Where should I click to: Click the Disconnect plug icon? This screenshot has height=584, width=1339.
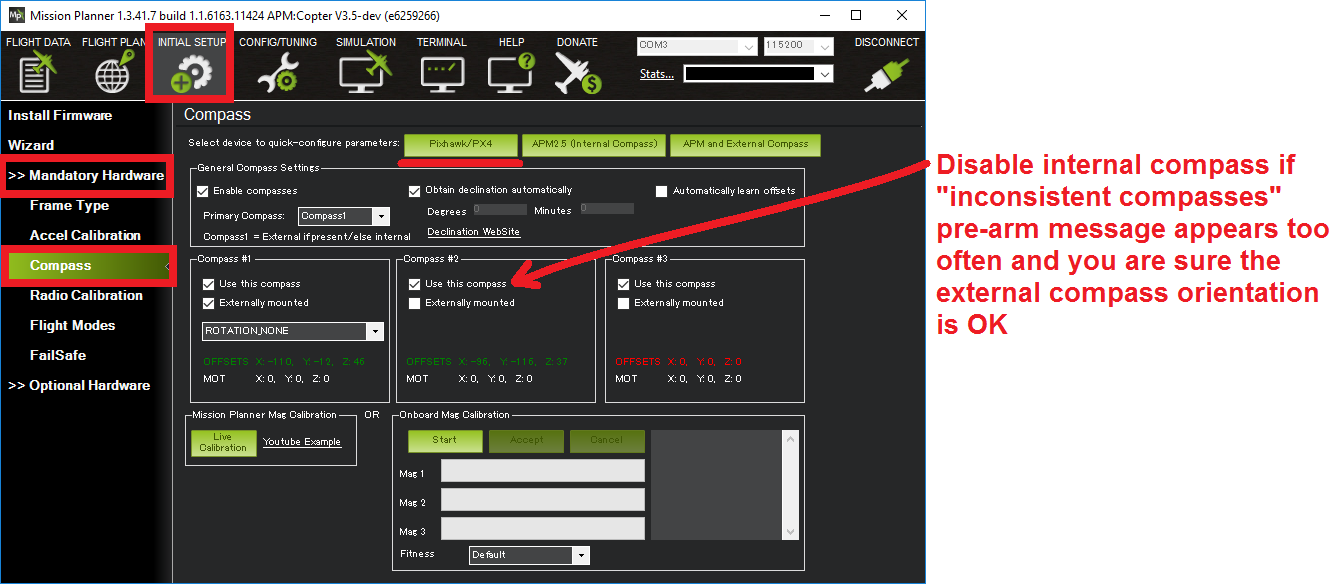(886, 72)
